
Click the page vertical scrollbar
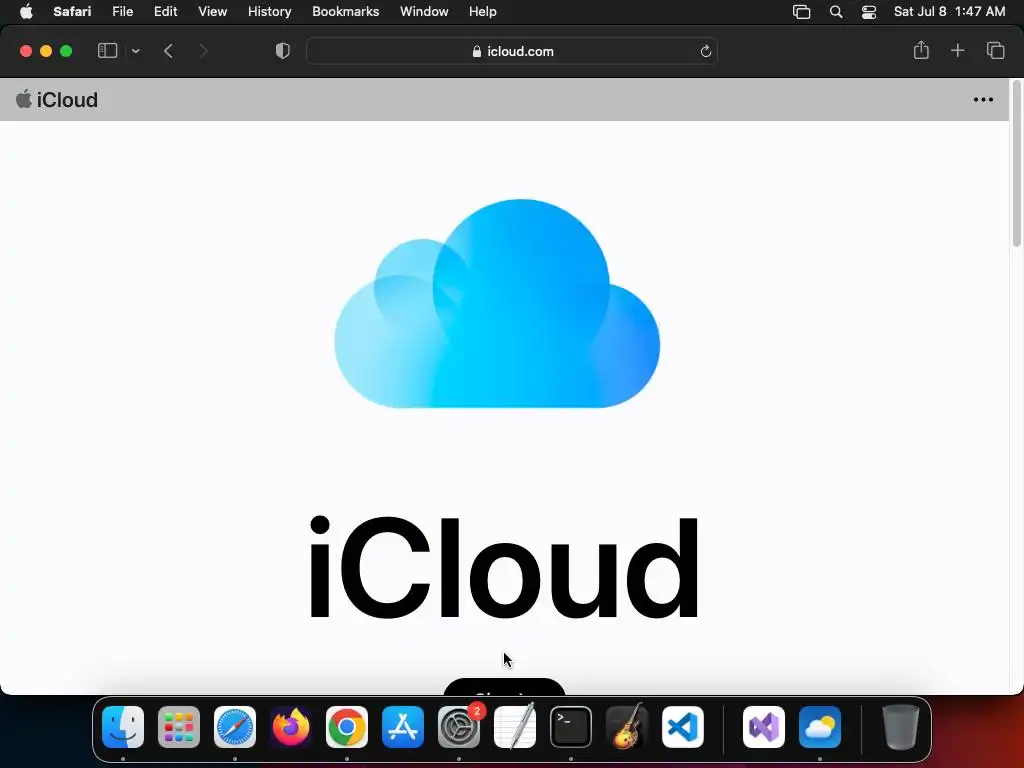1016,163
